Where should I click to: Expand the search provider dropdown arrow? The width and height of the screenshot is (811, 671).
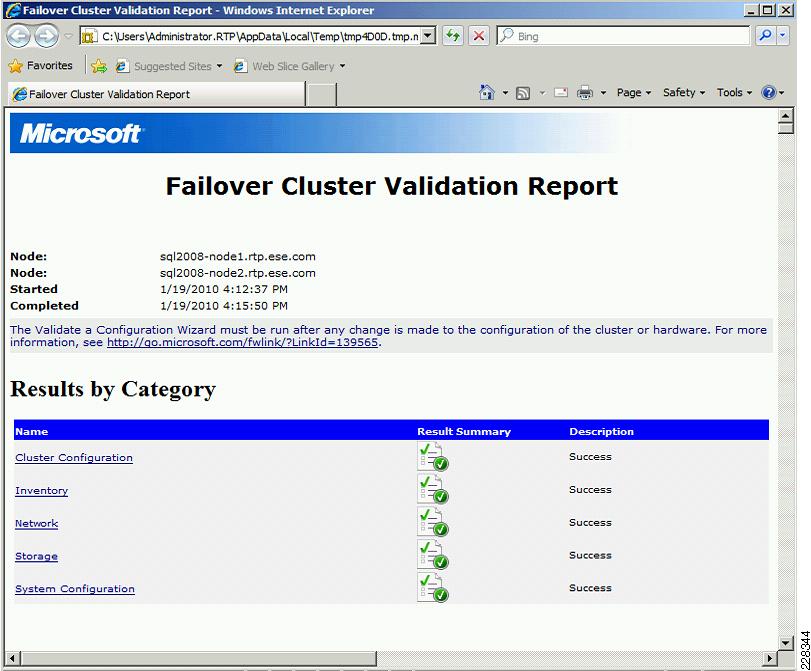pos(783,36)
